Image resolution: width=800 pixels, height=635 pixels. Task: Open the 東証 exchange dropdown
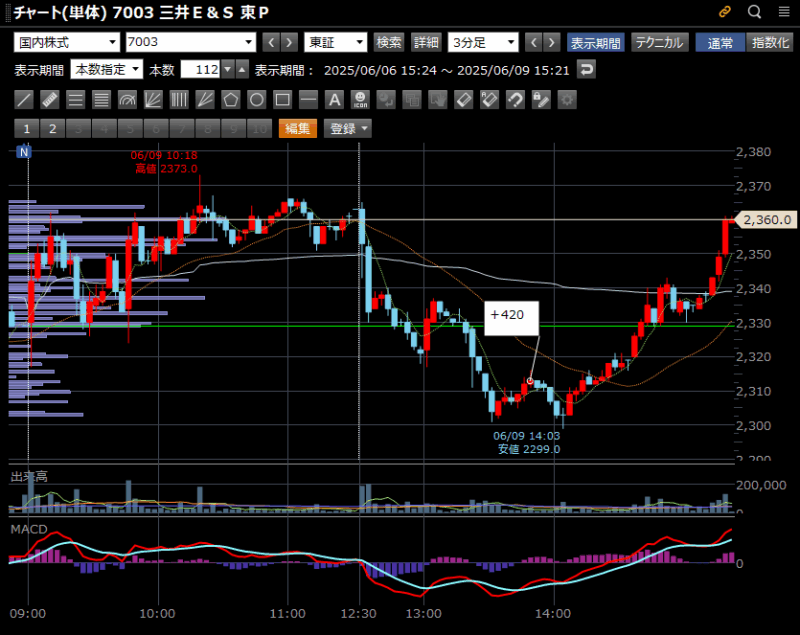[336, 42]
